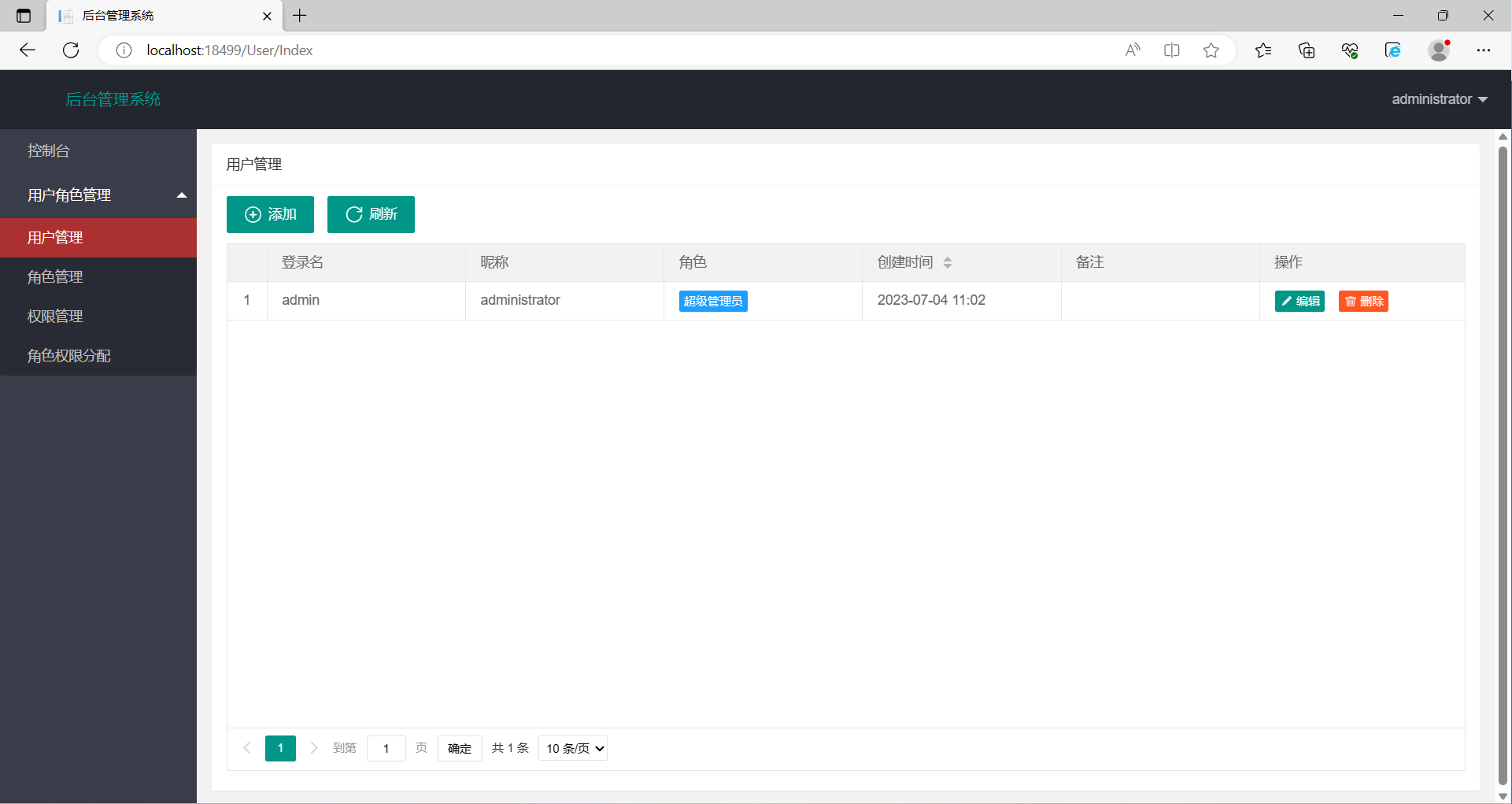Click the 超级管理员 role tag

[713, 302]
